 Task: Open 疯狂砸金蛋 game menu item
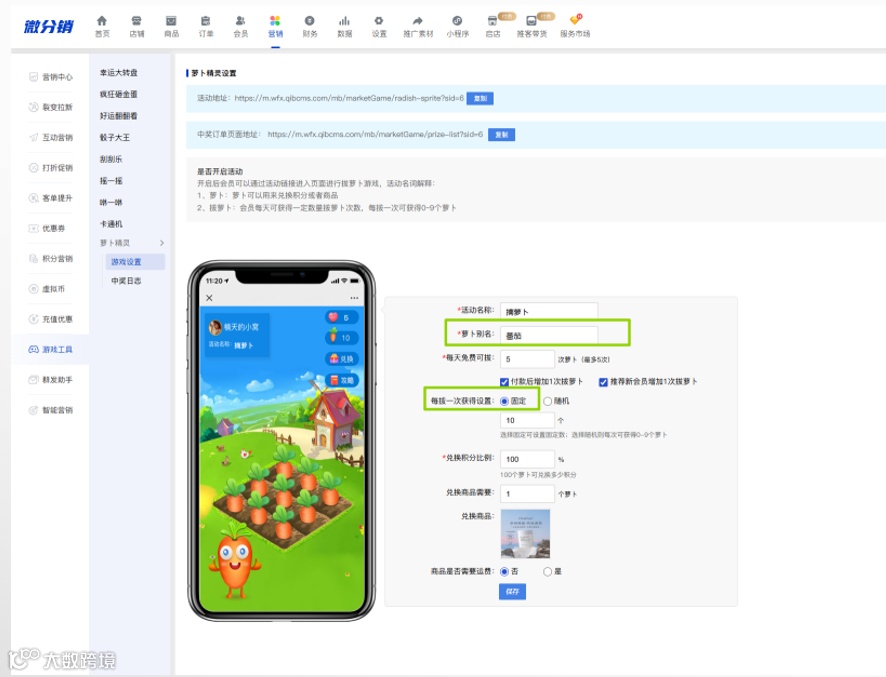click(119, 94)
